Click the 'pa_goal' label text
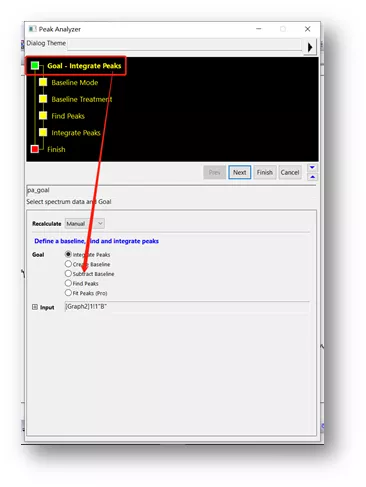 pos(38,190)
